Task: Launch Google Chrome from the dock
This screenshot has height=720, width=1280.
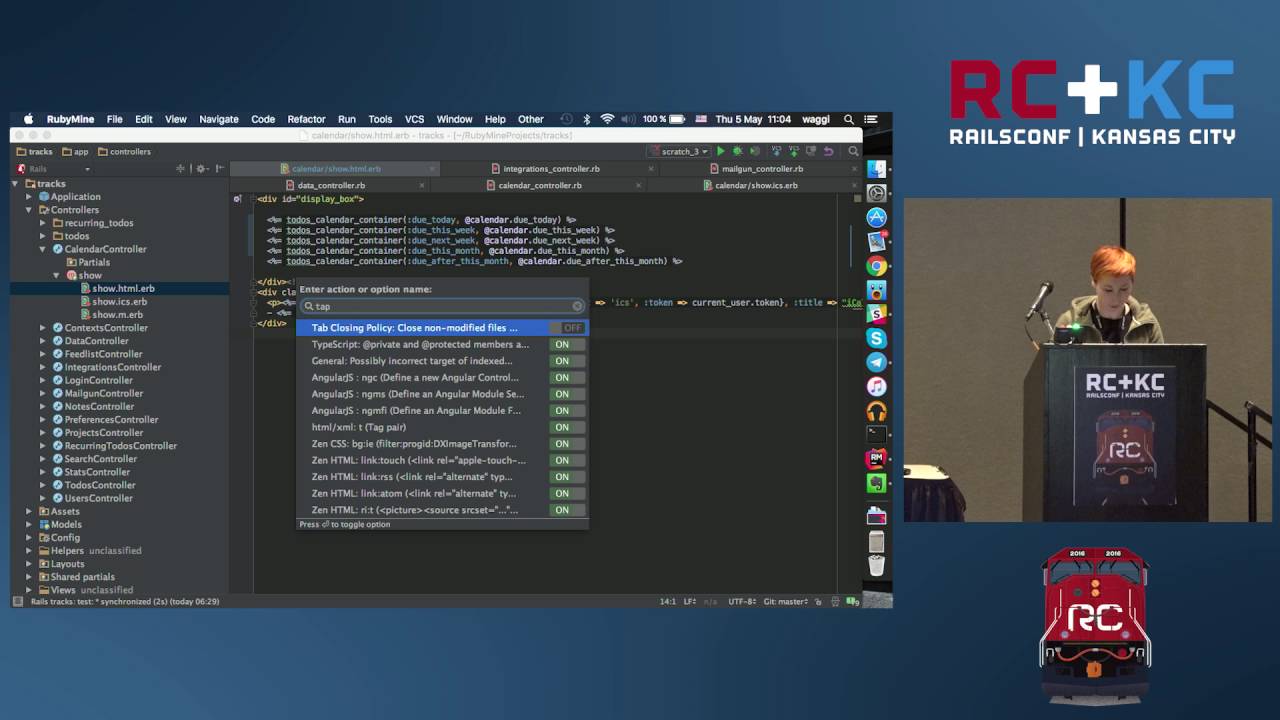Action: click(876, 266)
